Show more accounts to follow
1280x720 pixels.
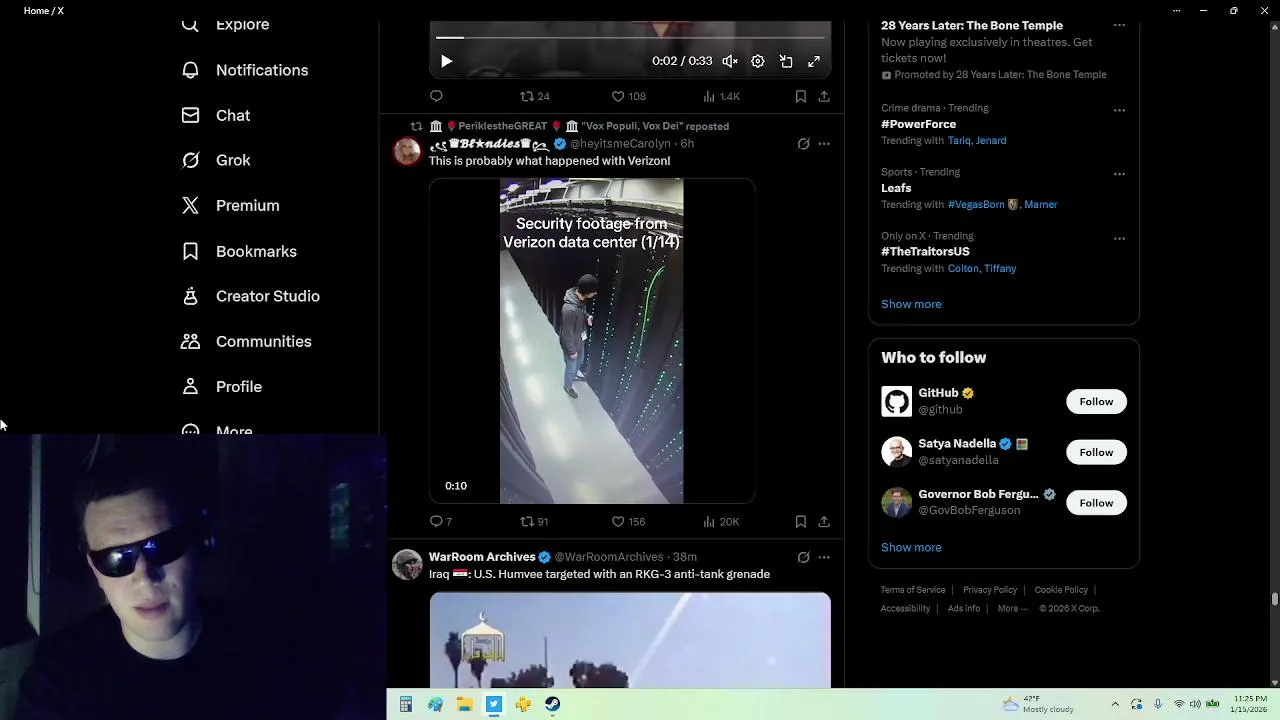[911, 547]
